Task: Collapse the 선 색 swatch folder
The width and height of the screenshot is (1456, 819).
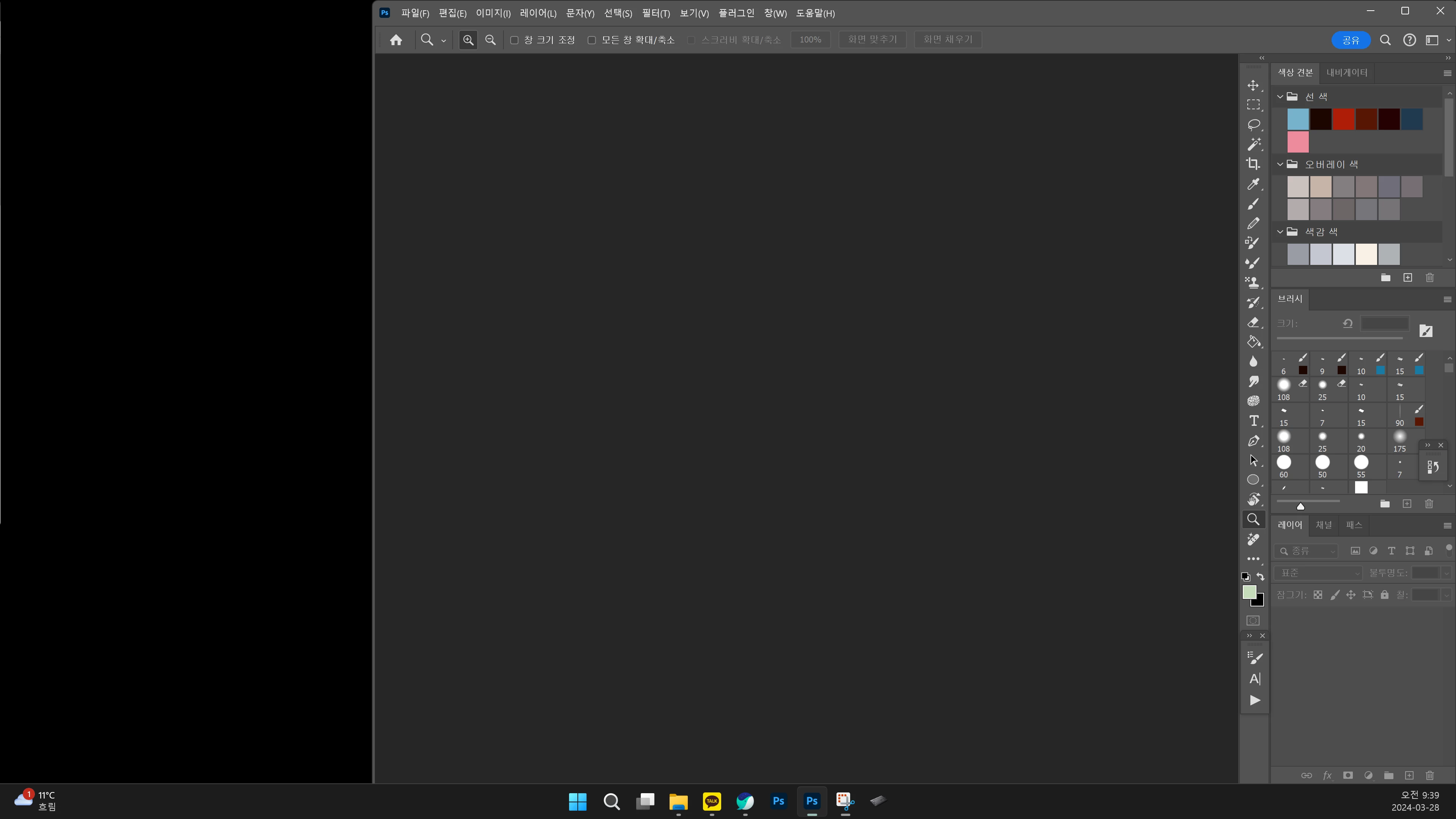Action: click(x=1280, y=97)
